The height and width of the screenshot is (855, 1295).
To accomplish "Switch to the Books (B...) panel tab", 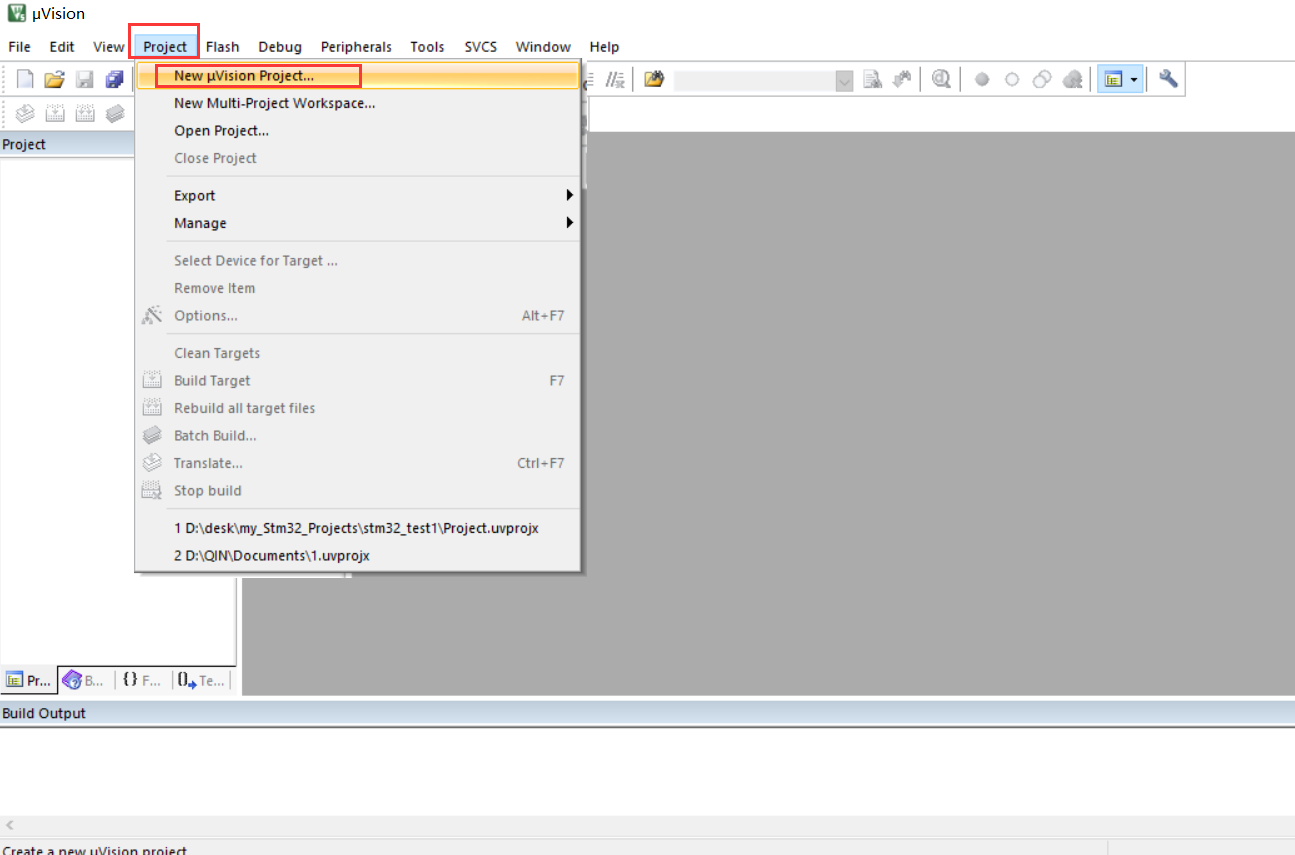I will (x=86, y=680).
